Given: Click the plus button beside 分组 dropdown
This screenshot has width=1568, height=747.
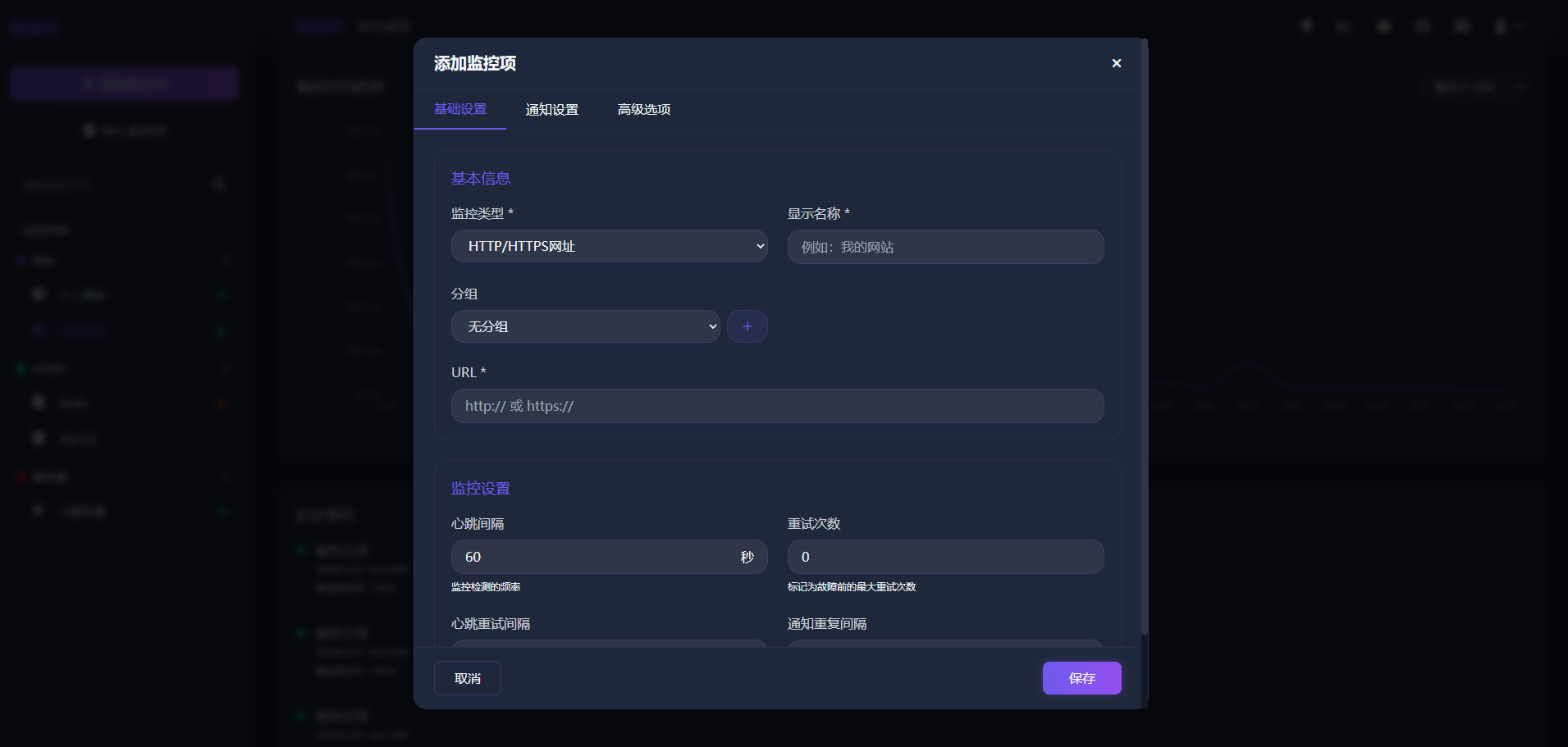Looking at the screenshot, I should 747,326.
